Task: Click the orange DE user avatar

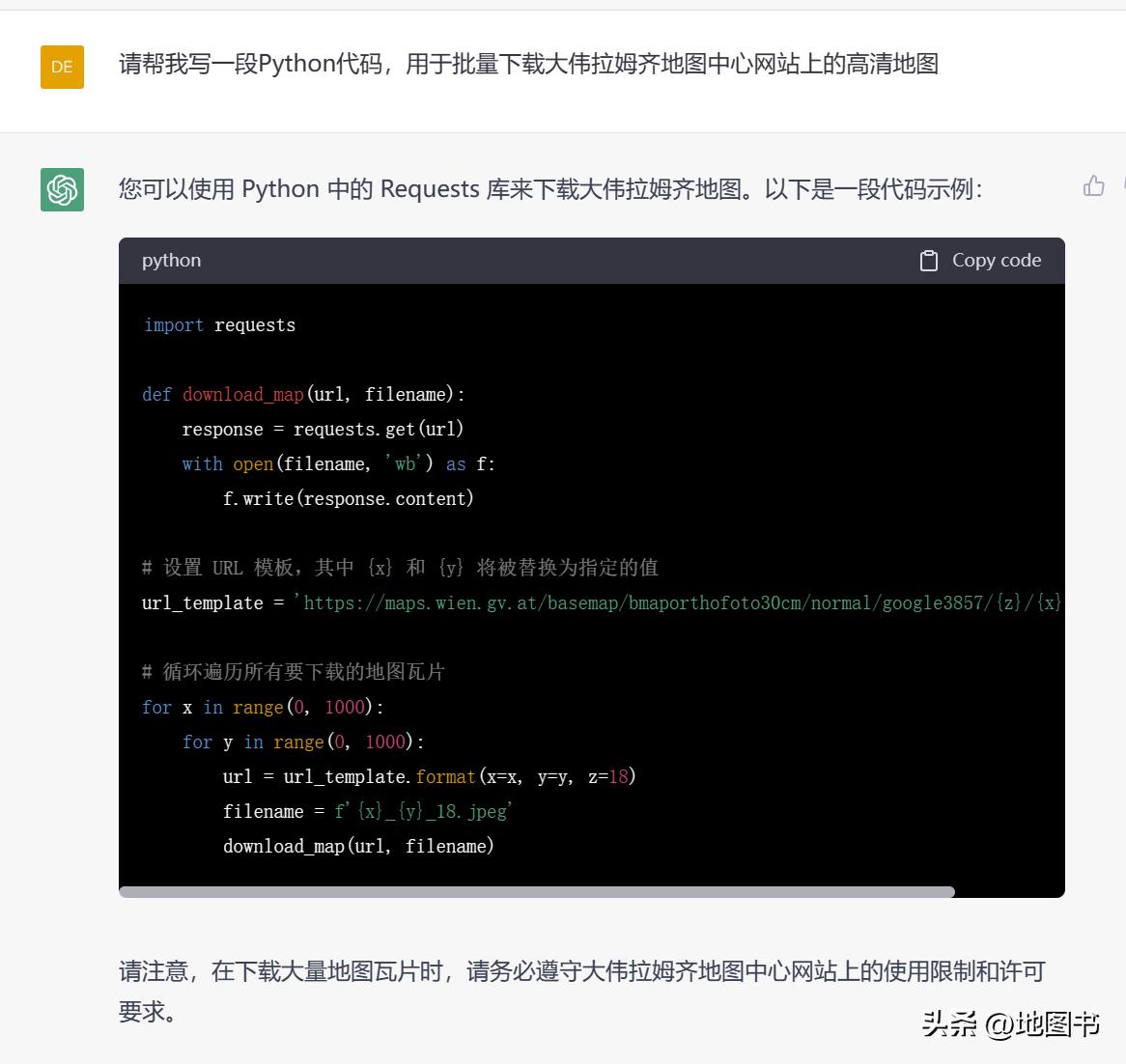Action: [62, 68]
